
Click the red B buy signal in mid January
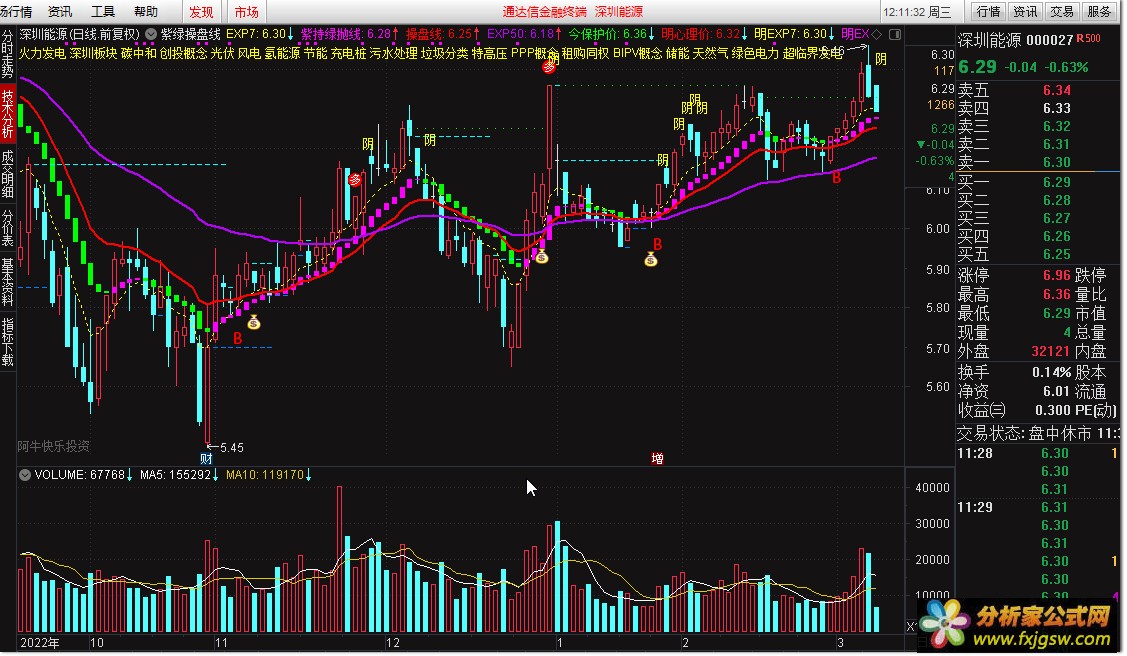pos(657,244)
